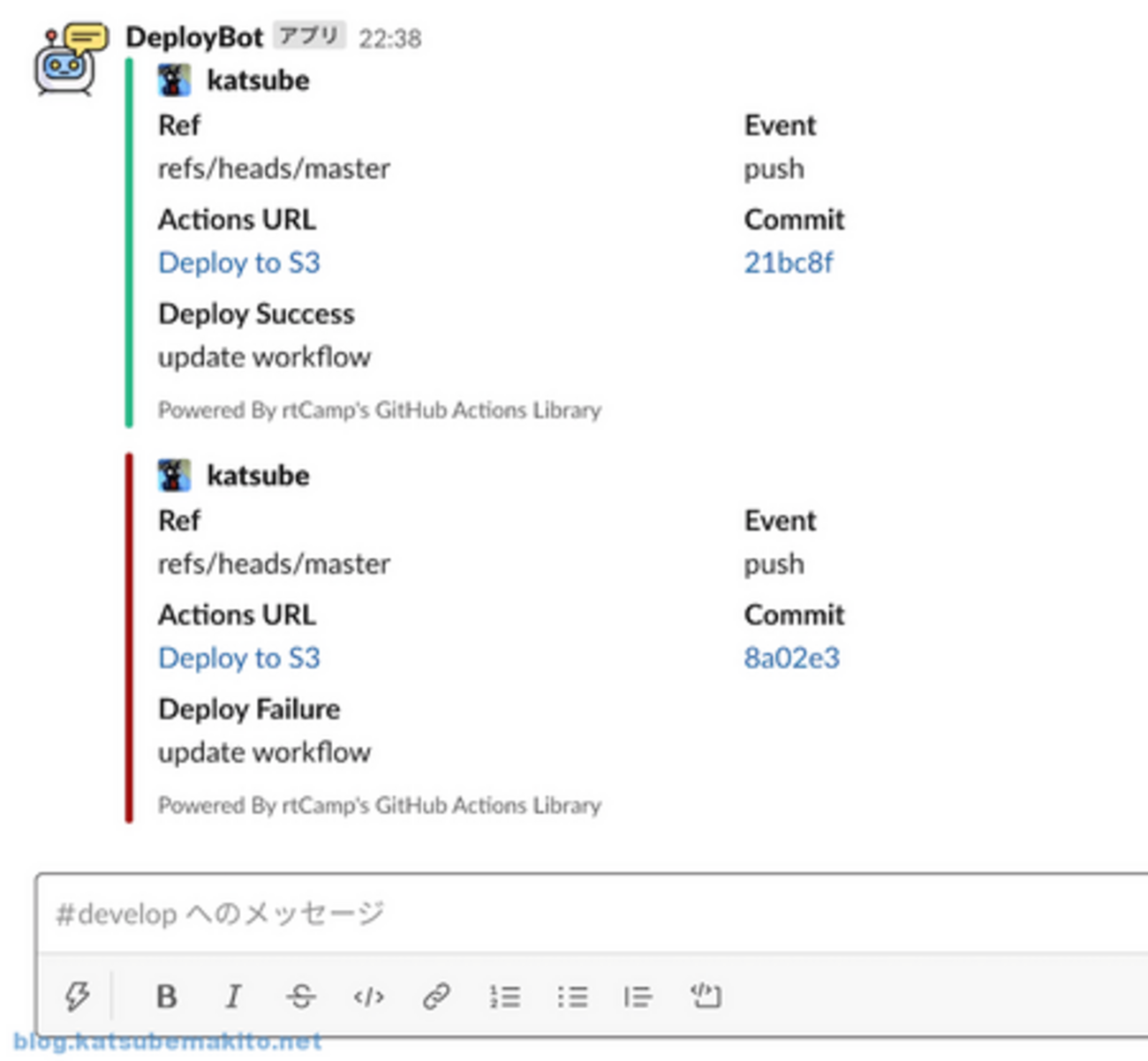Viewport: 1148px width, 1061px height.
Task: Insert a code block
Action: pyautogui.click(x=705, y=997)
